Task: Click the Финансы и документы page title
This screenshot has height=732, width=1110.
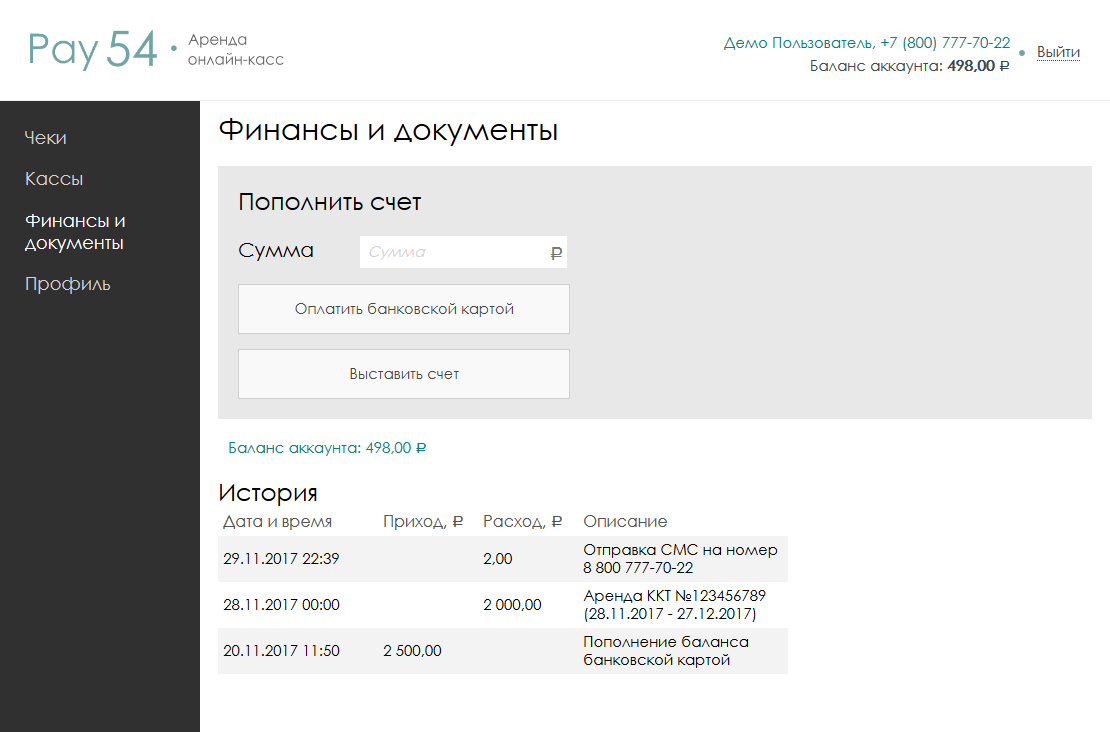Action: (388, 131)
